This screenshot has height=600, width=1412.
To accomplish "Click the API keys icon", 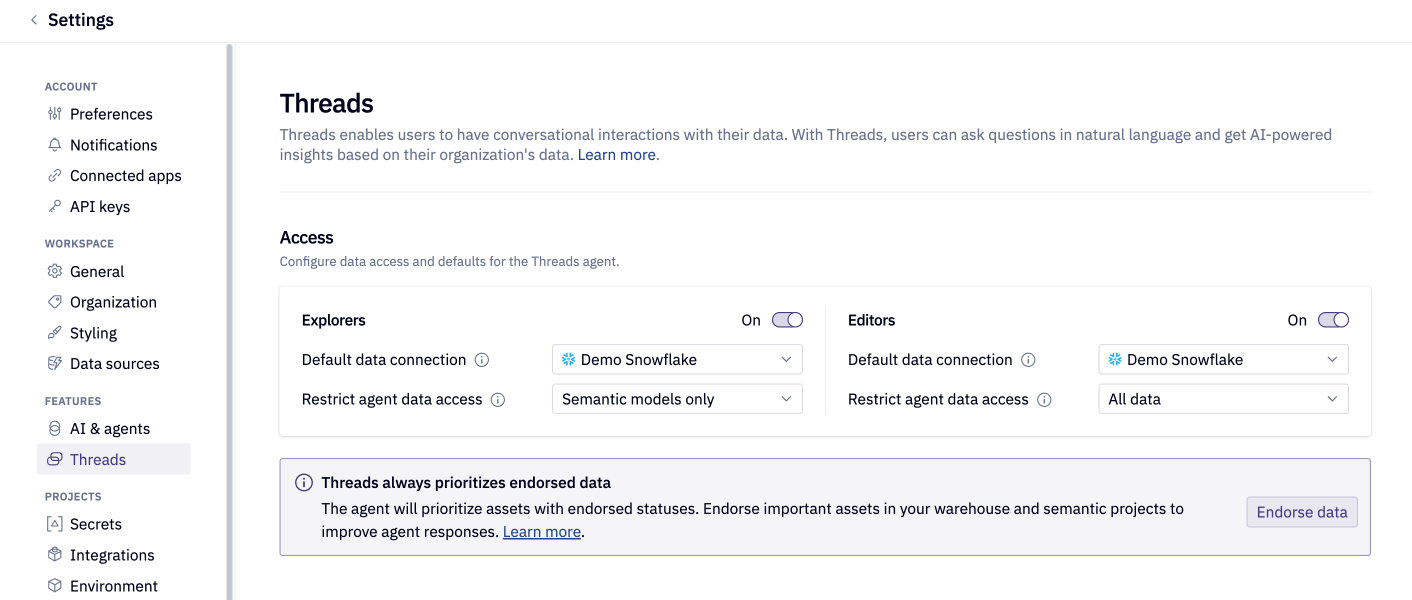I will 55,206.
